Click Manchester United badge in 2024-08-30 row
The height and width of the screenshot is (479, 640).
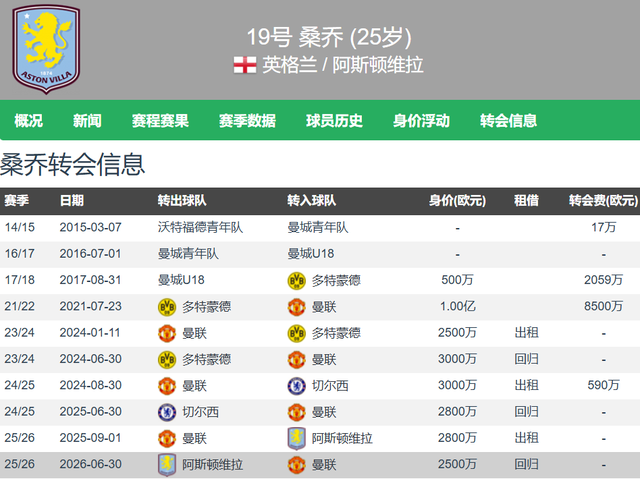coord(167,386)
